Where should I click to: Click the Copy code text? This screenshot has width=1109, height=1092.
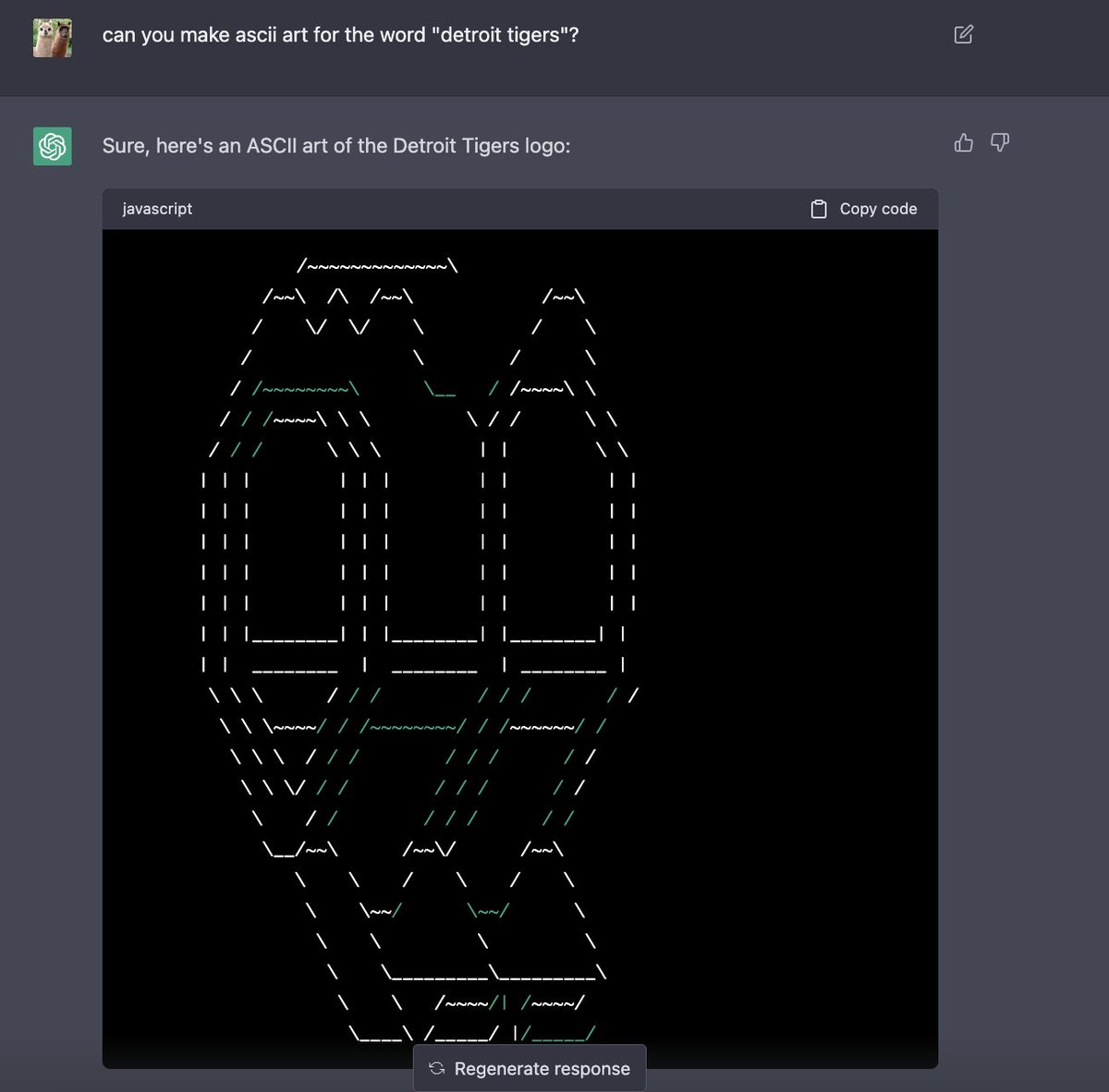pyautogui.click(x=878, y=209)
